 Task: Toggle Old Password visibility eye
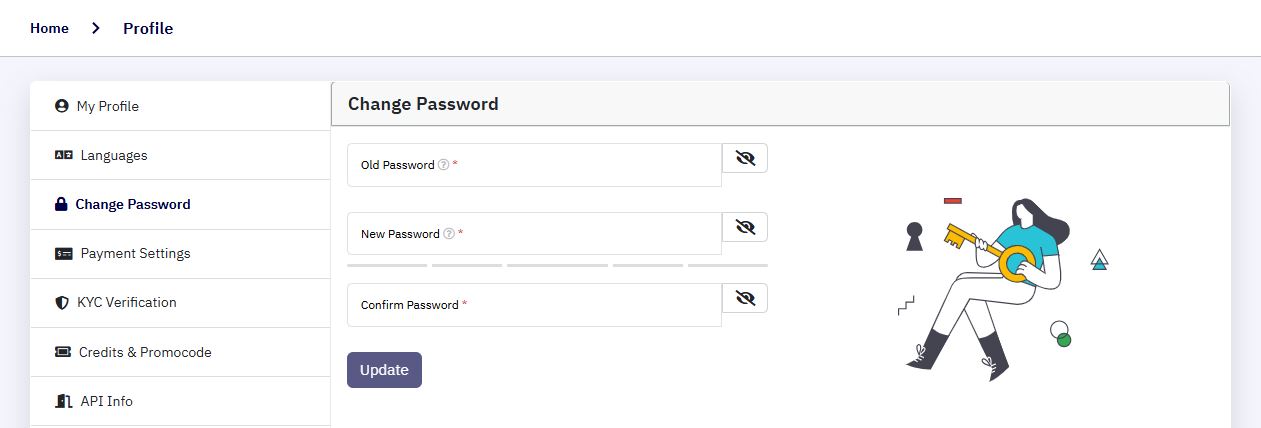click(745, 158)
